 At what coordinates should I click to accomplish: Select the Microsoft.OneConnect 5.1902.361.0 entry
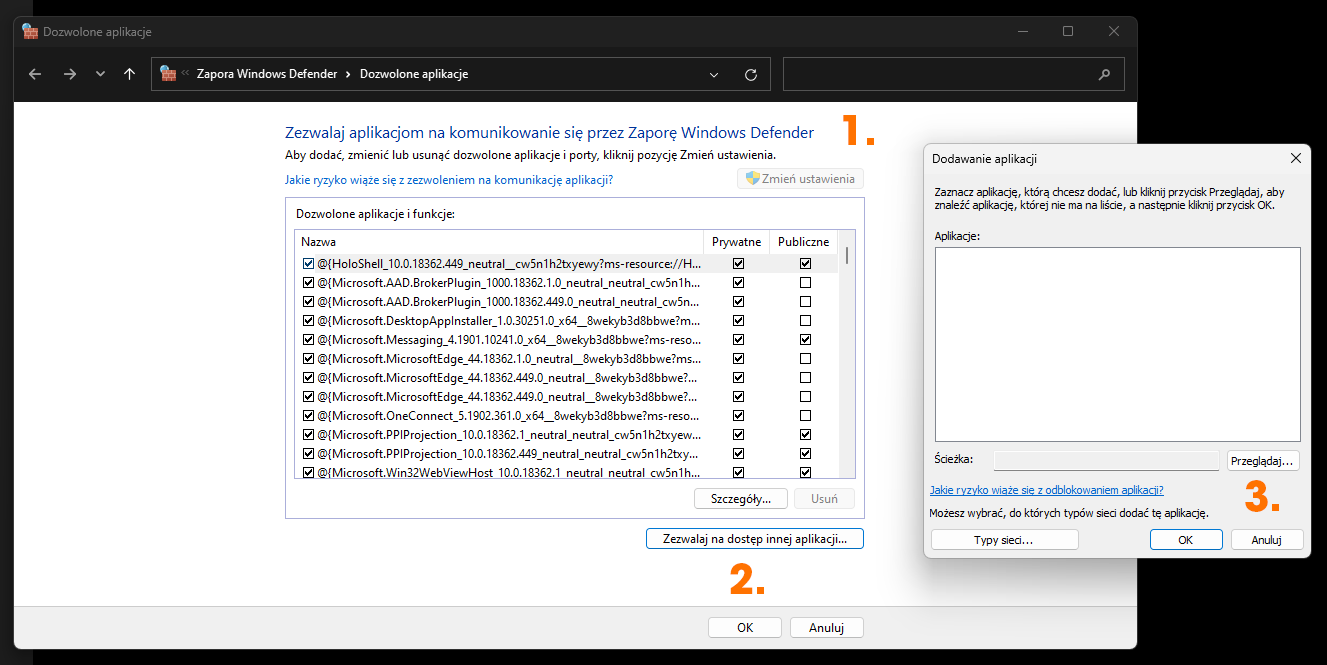pyautogui.click(x=510, y=416)
